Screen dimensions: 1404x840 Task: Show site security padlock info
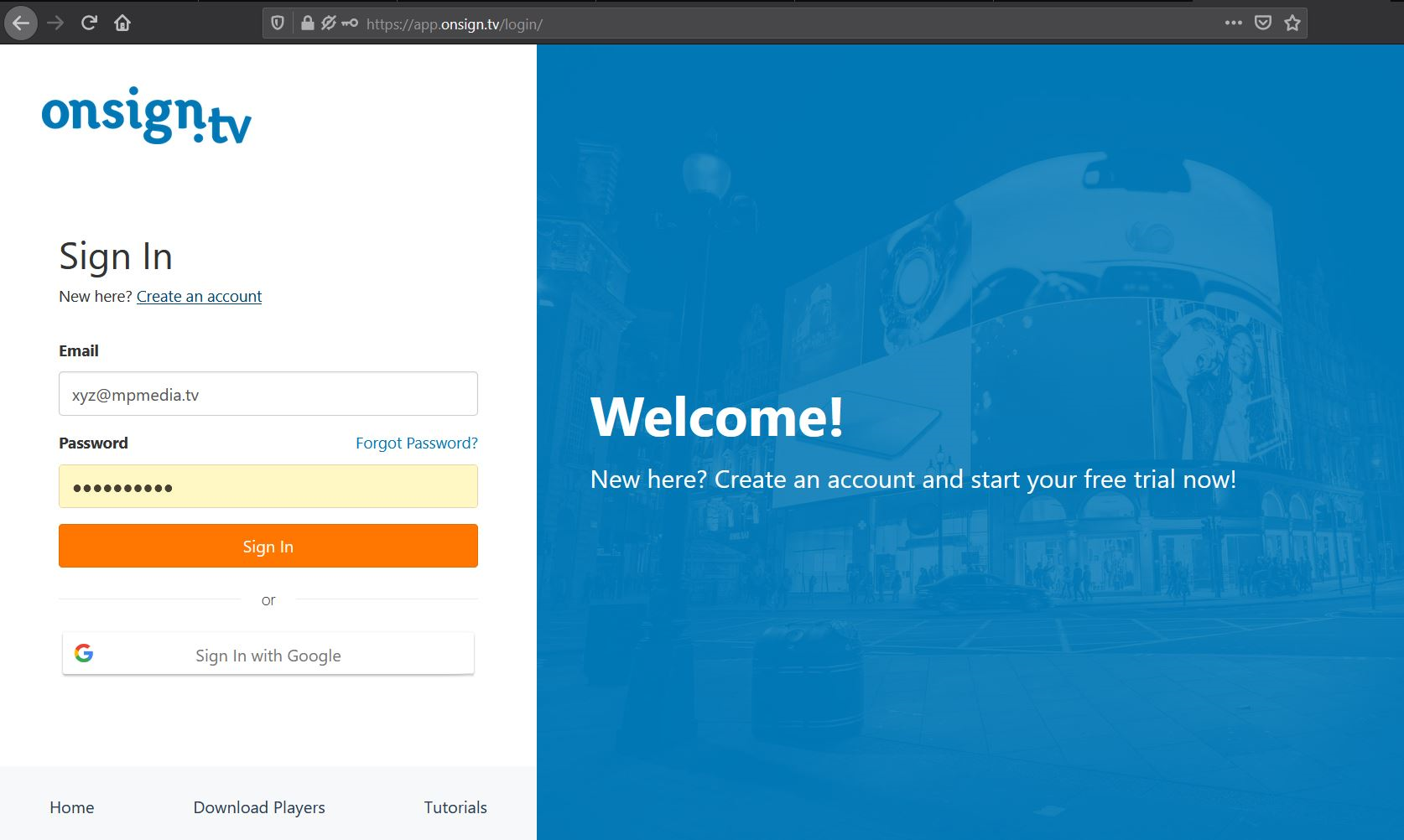[307, 23]
